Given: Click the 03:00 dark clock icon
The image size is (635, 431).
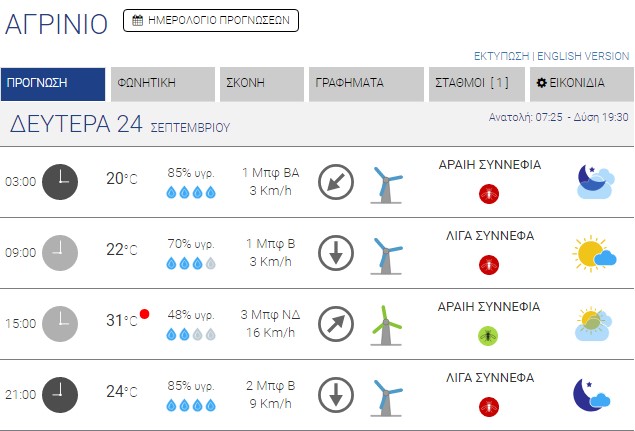Looking at the screenshot, I should click(x=60, y=181).
